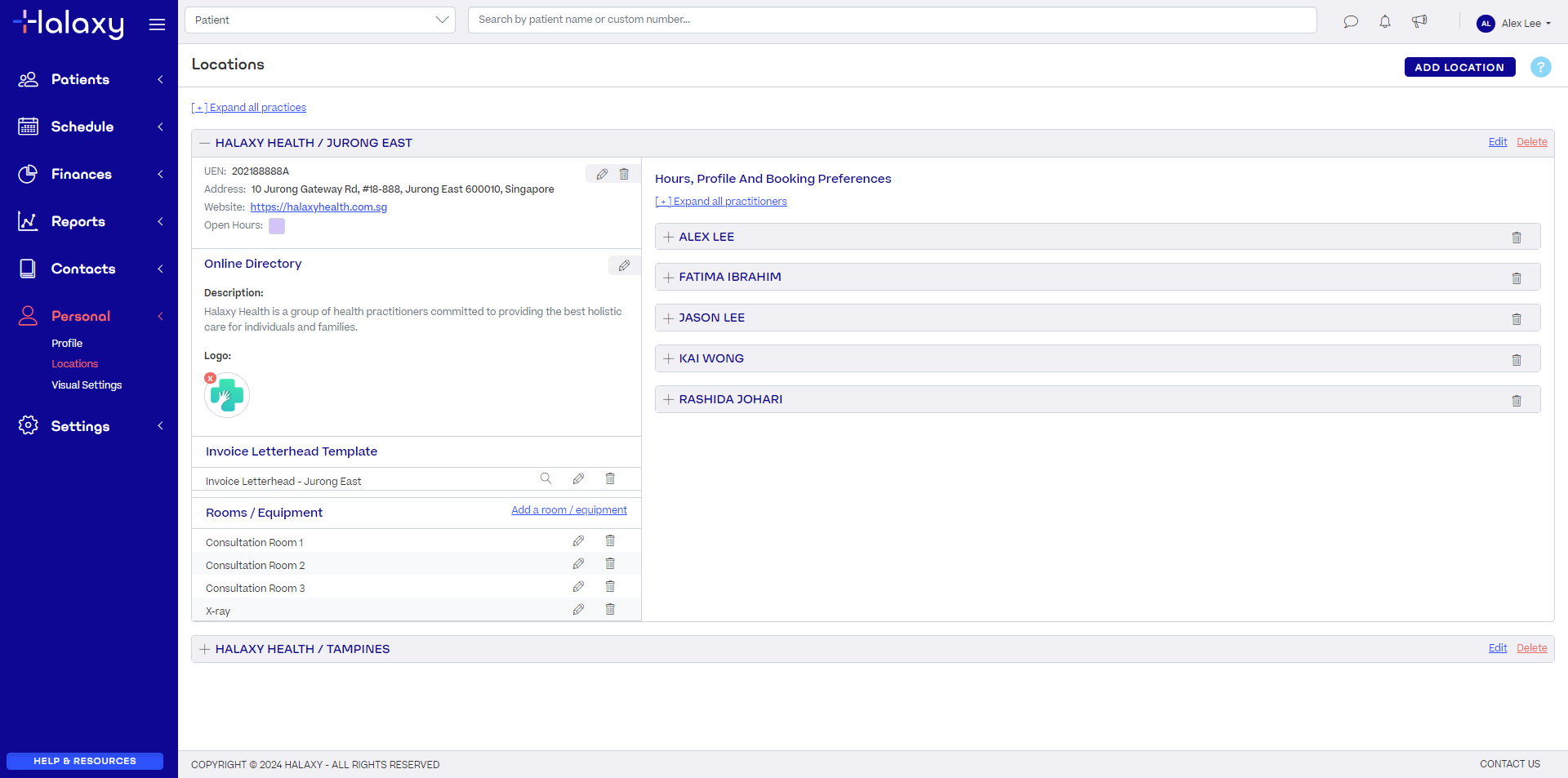This screenshot has height=778, width=1568.
Task: Expand Alex Lee practitioner row
Action: [x=669, y=237]
